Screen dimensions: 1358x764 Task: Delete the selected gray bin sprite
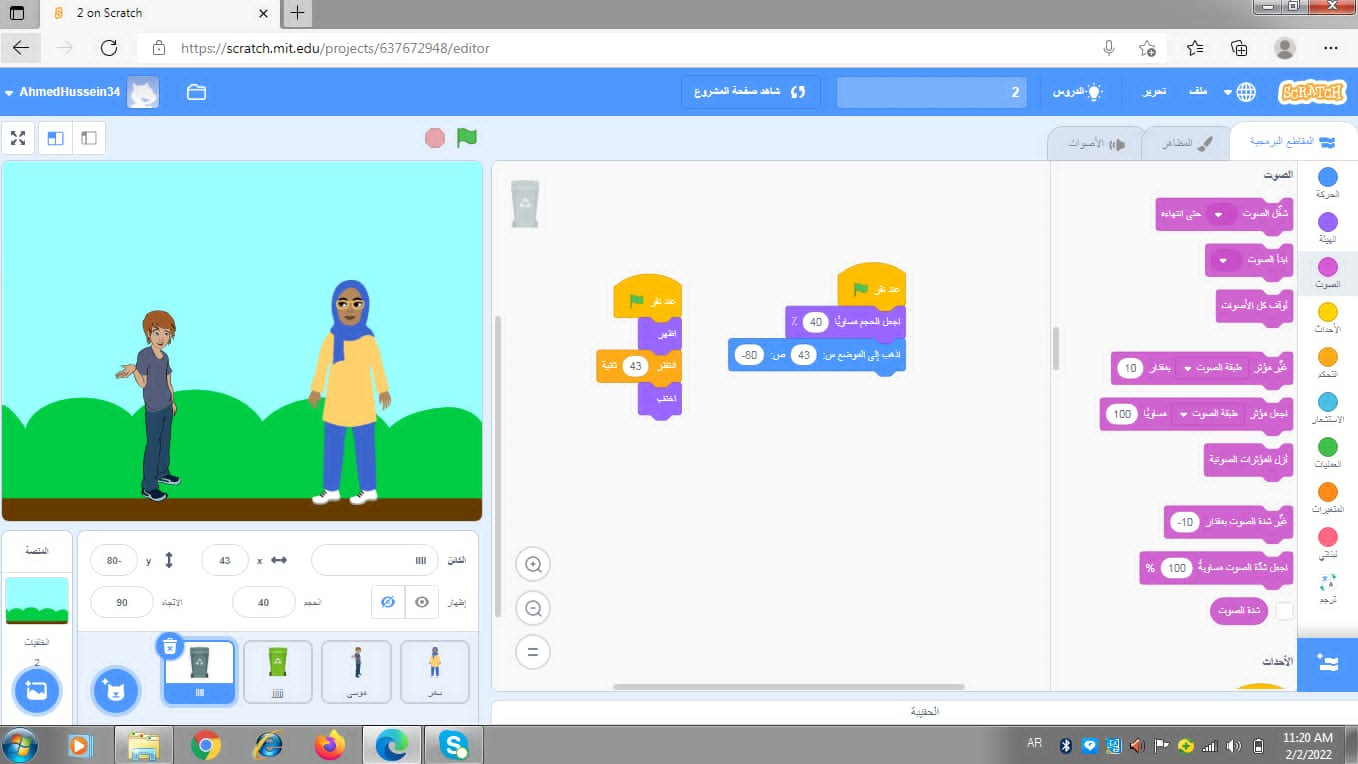coord(170,646)
